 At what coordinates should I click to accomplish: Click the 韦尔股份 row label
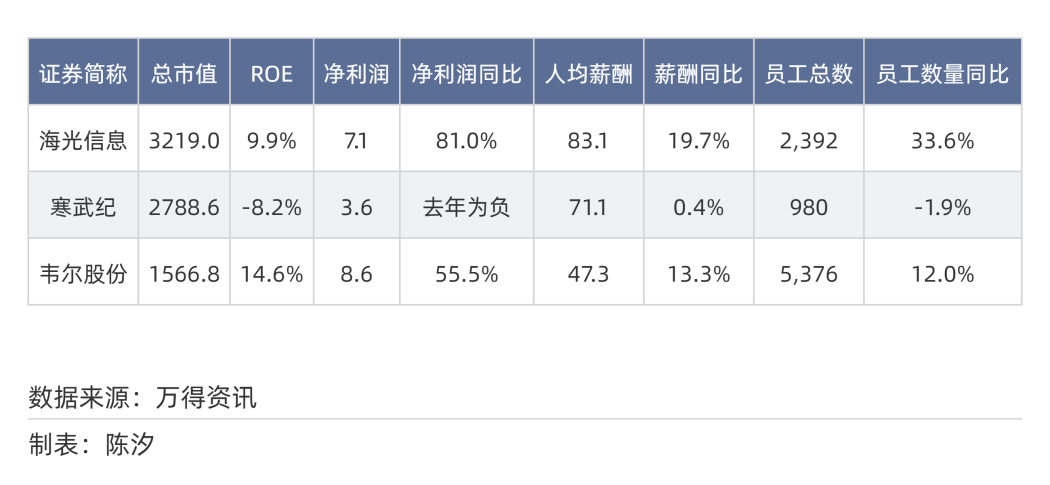click(83, 273)
